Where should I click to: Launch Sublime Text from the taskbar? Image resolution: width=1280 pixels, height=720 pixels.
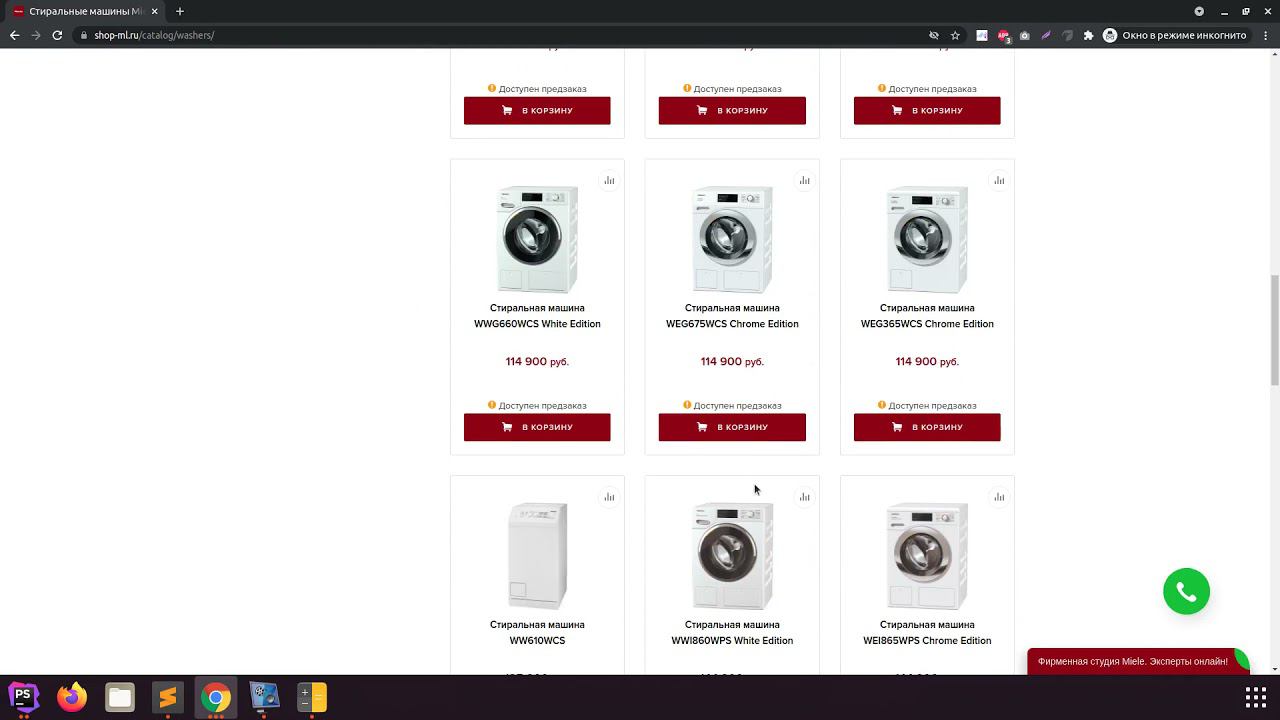pos(168,697)
